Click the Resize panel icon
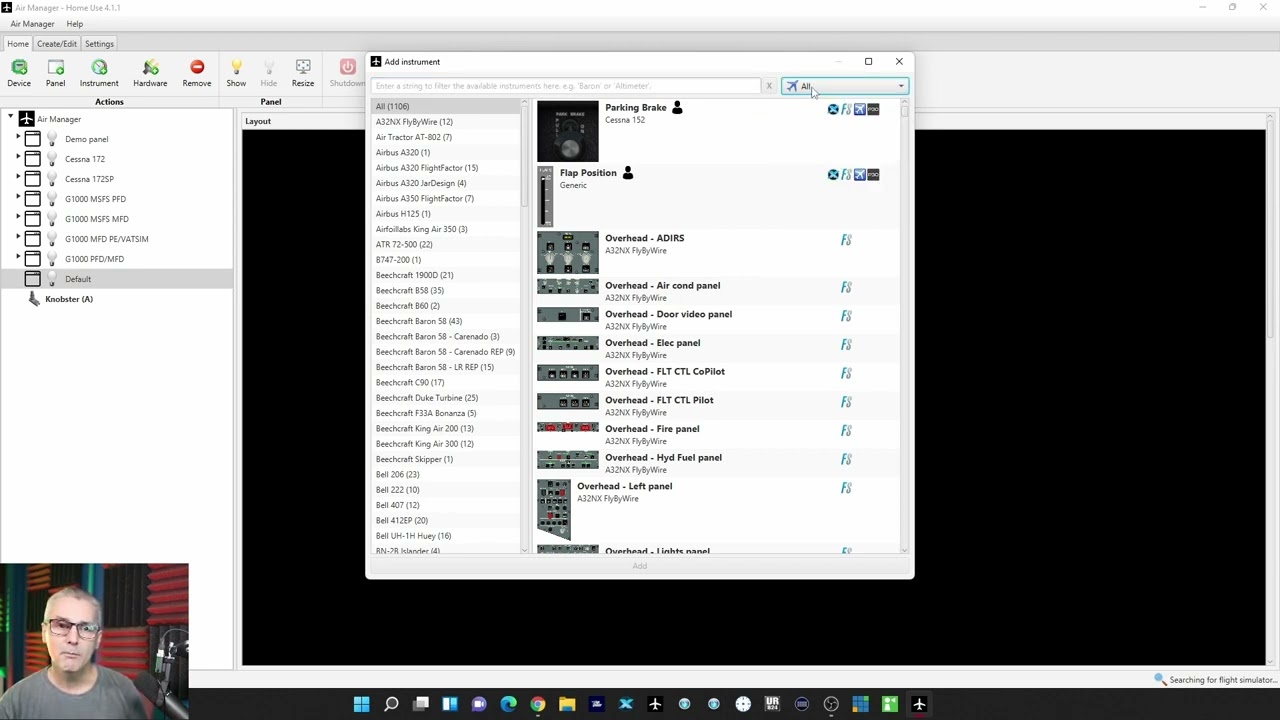The width and height of the screenshot is (1280, 720). click(x=303, y=67)
